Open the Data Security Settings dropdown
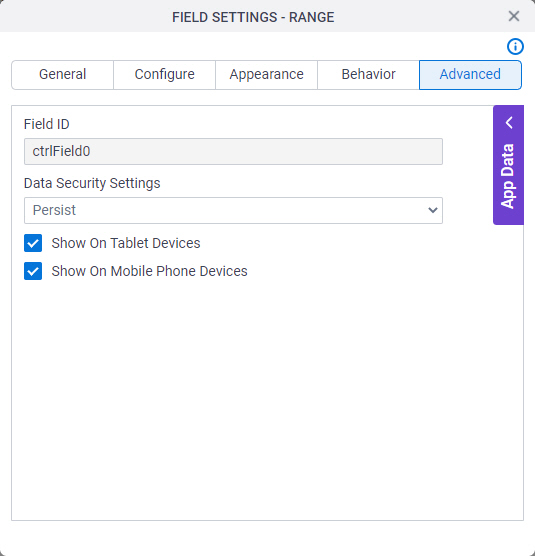Image resolution: width=535 pixels, height=556 pixels. click(x=233, y=210)
